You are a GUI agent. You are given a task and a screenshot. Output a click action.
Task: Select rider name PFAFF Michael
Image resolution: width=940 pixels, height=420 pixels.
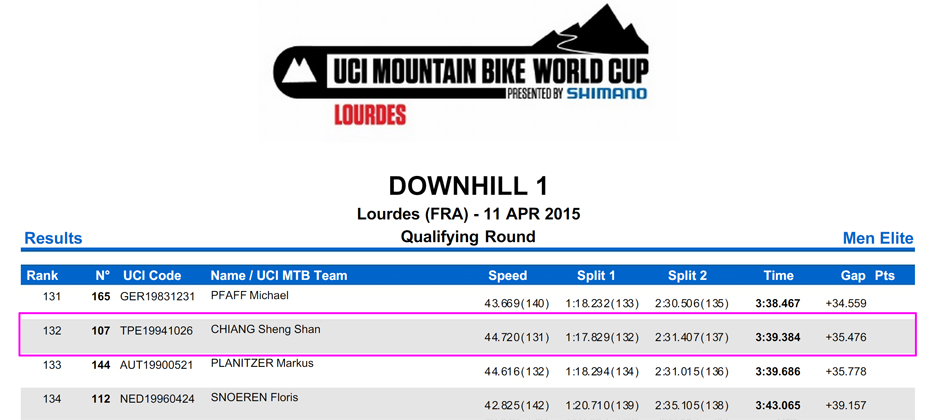(250, 295)
